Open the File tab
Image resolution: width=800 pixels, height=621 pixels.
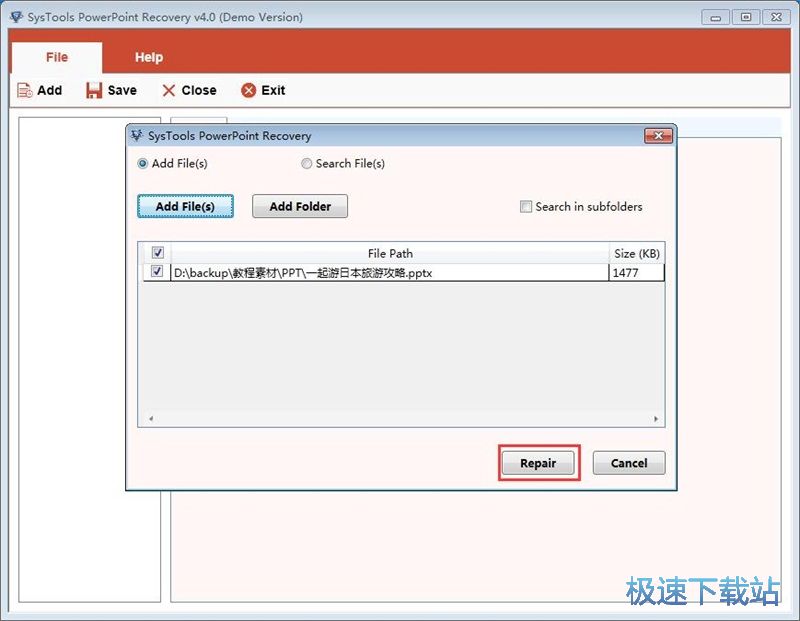[x=57, y=57]
